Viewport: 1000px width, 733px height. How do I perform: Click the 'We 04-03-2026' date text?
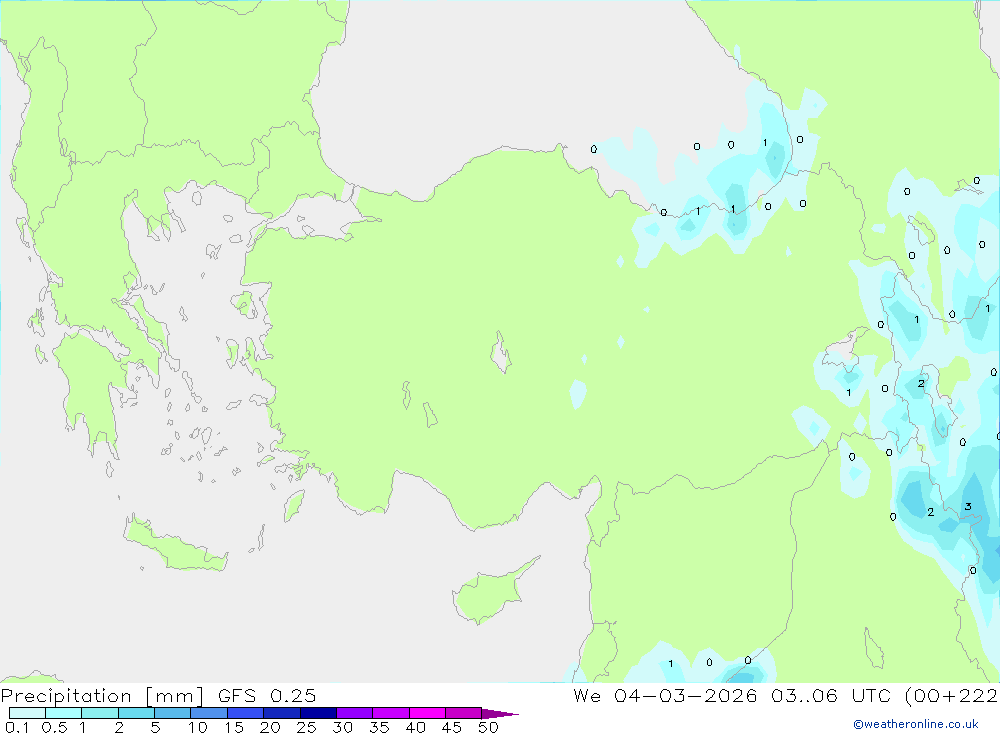(x=665, y=695)
